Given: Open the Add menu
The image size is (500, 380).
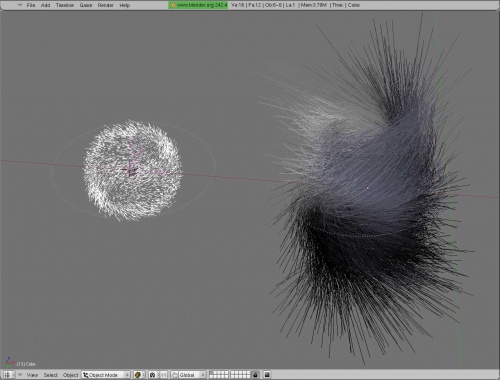Looking at the screenshot, I should 45,5.
